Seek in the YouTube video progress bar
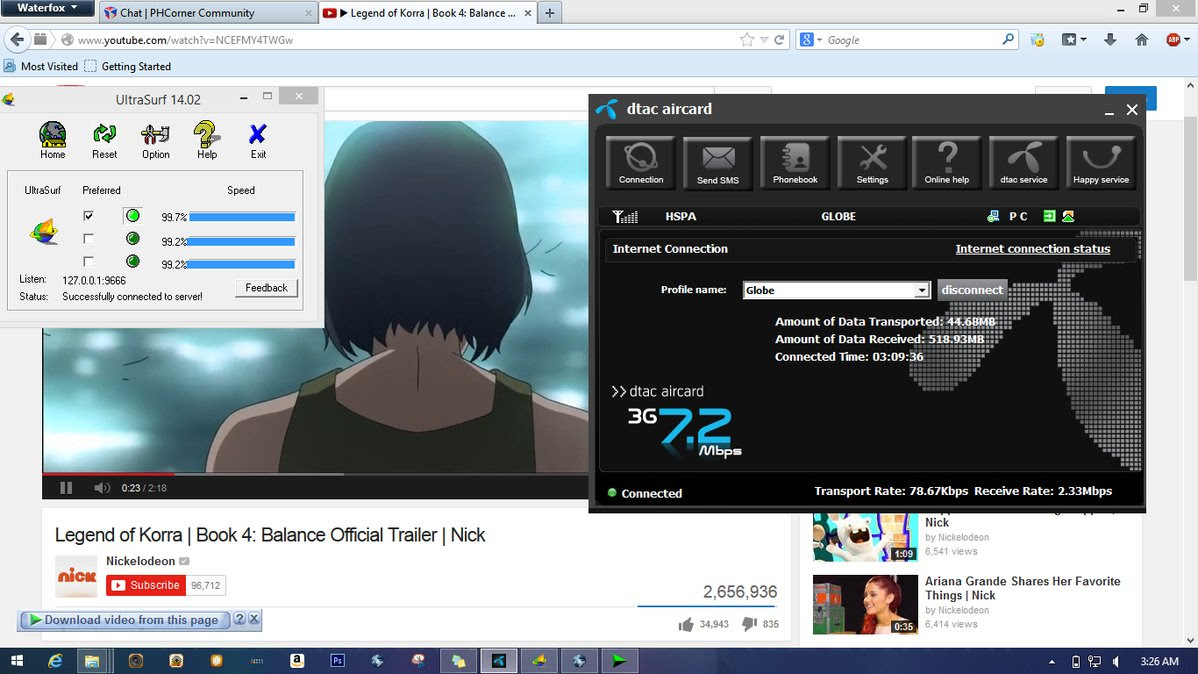 315,474
